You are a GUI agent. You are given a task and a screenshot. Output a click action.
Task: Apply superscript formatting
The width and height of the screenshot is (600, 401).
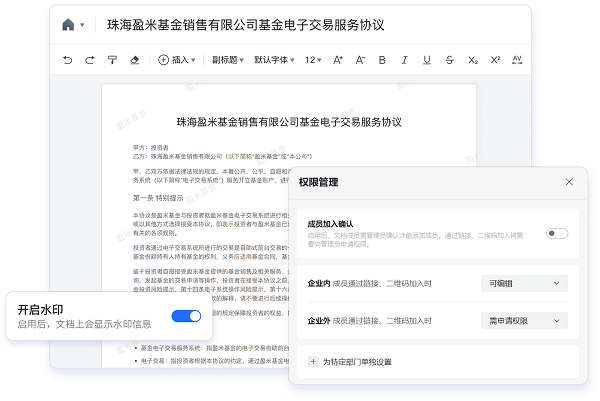[x=495, y=60]
